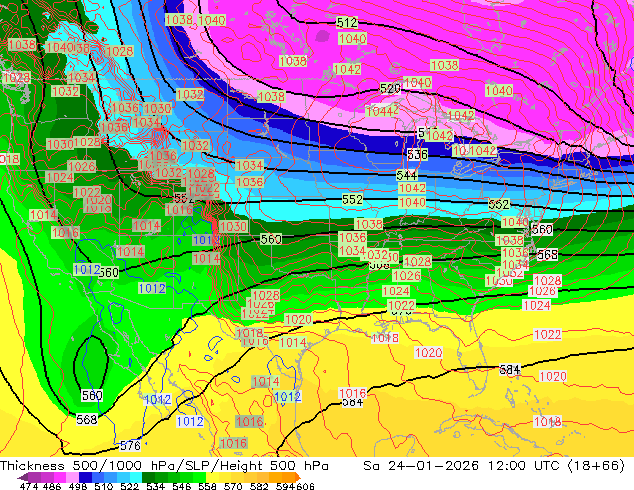Click the map title 'Thickness 500/1000 hPa/SLP/Height 500 hPa'
Image resolution: width=634 pixels, height=490 pixels.
click(x=164, y=466)
